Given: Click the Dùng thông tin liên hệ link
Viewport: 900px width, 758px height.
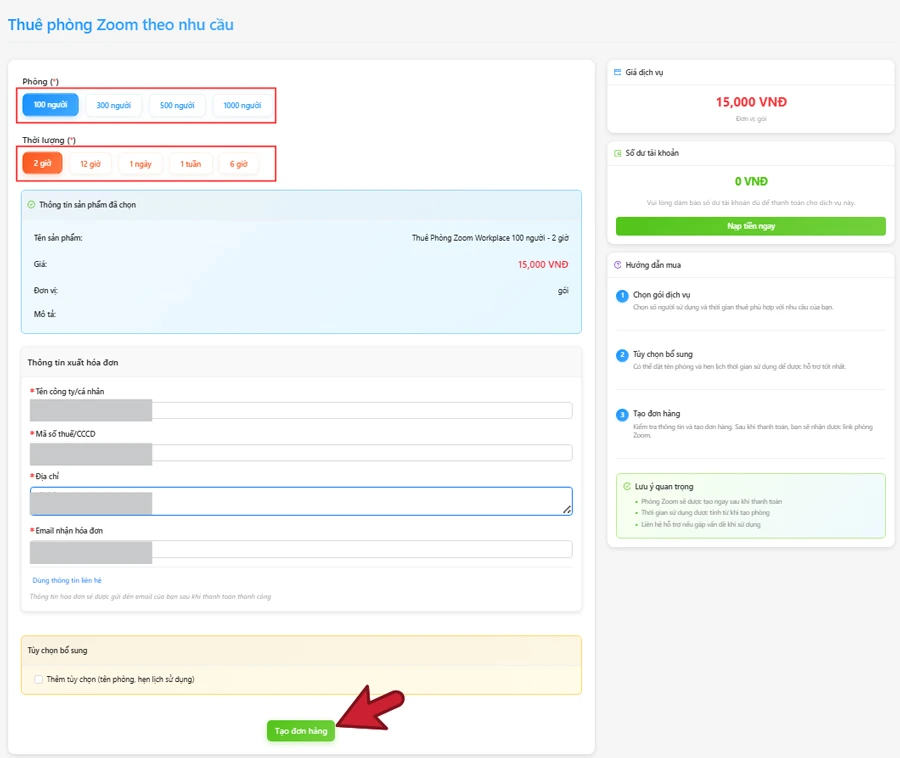Looking at the screenshot, I should click(67, 580).
